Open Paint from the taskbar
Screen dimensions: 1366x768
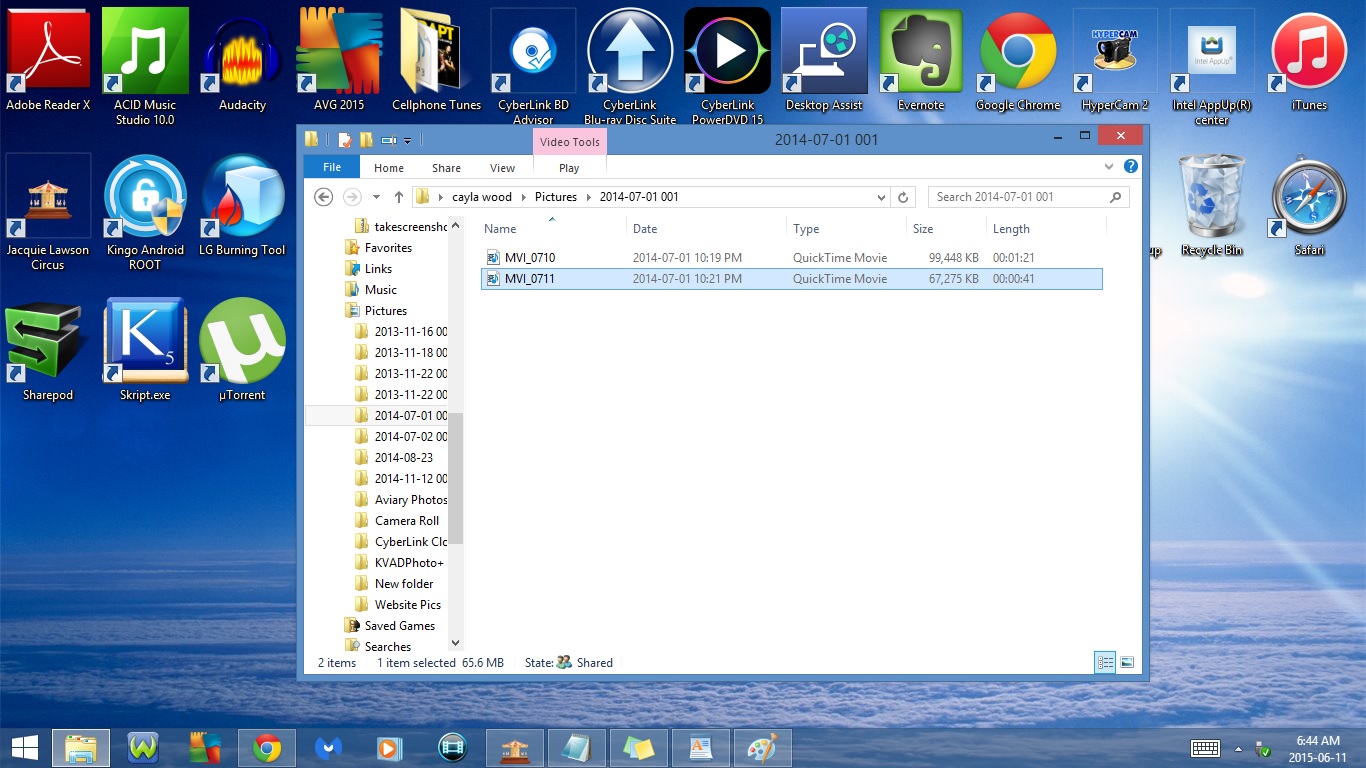[762, 747]
